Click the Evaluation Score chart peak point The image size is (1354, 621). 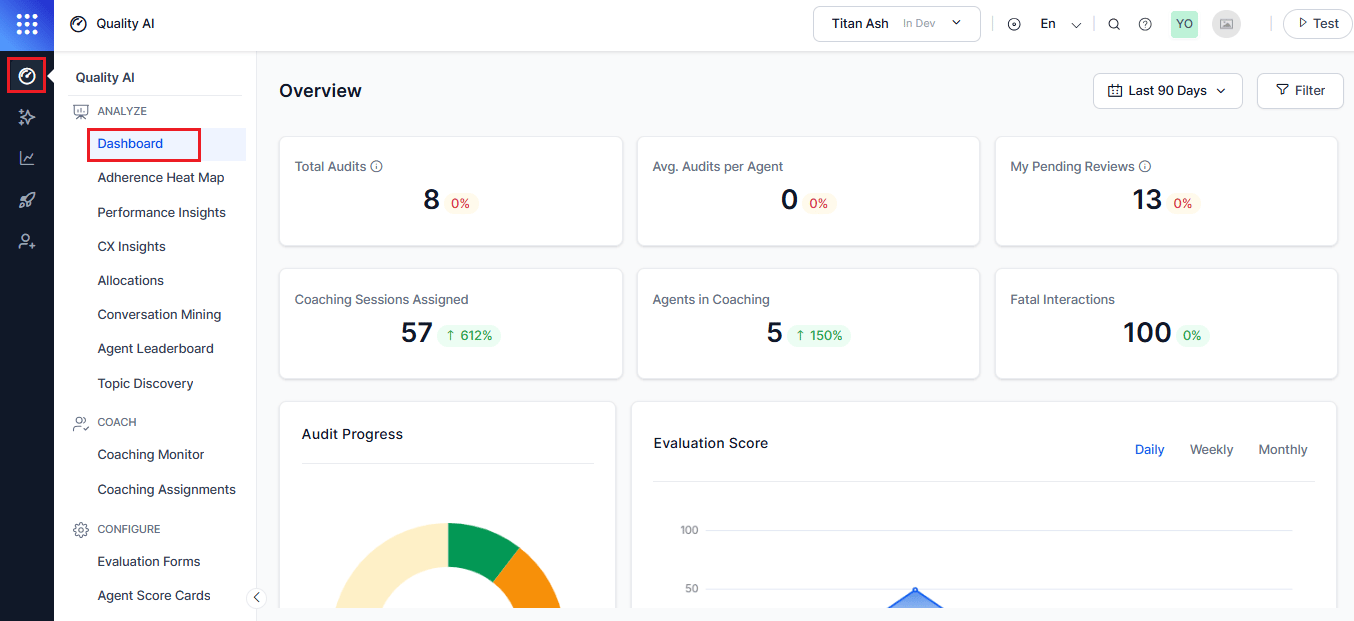[914, 590]
